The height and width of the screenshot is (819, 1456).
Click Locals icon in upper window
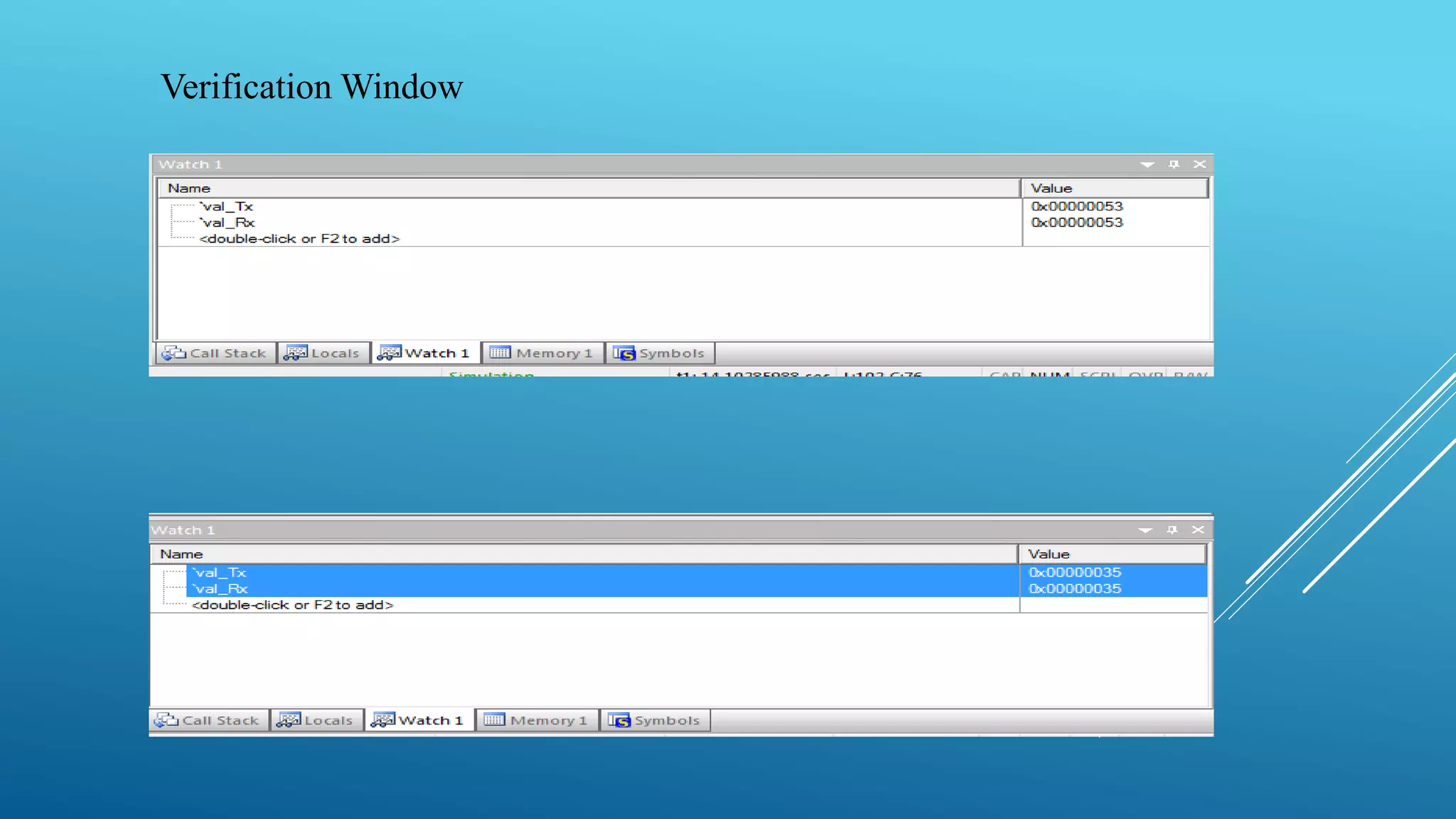pos(295,353)
